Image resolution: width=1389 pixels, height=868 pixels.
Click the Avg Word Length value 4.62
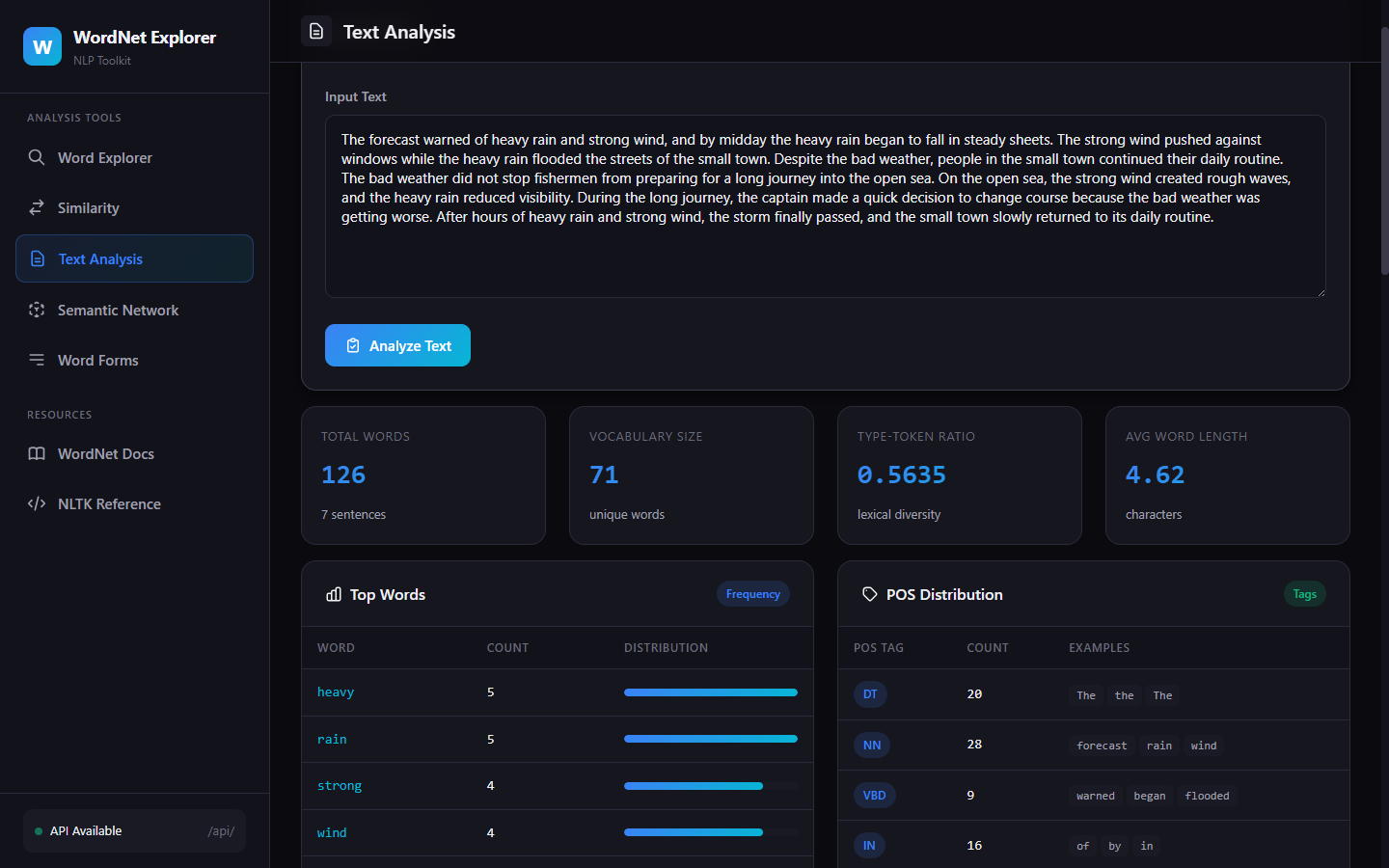coord(1155,475)
